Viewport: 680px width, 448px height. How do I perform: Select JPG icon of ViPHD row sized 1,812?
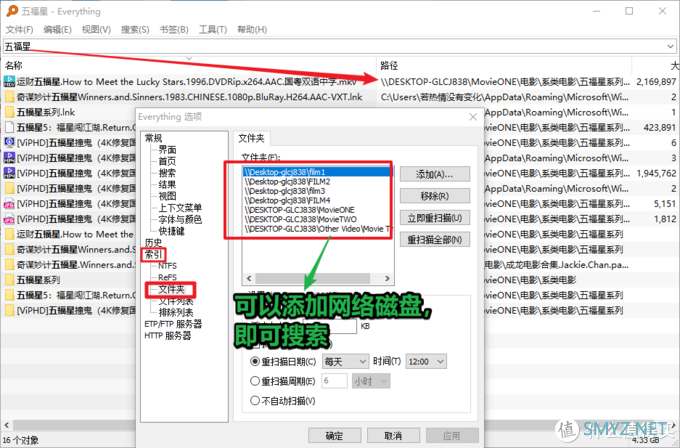[x=9, y=219]
